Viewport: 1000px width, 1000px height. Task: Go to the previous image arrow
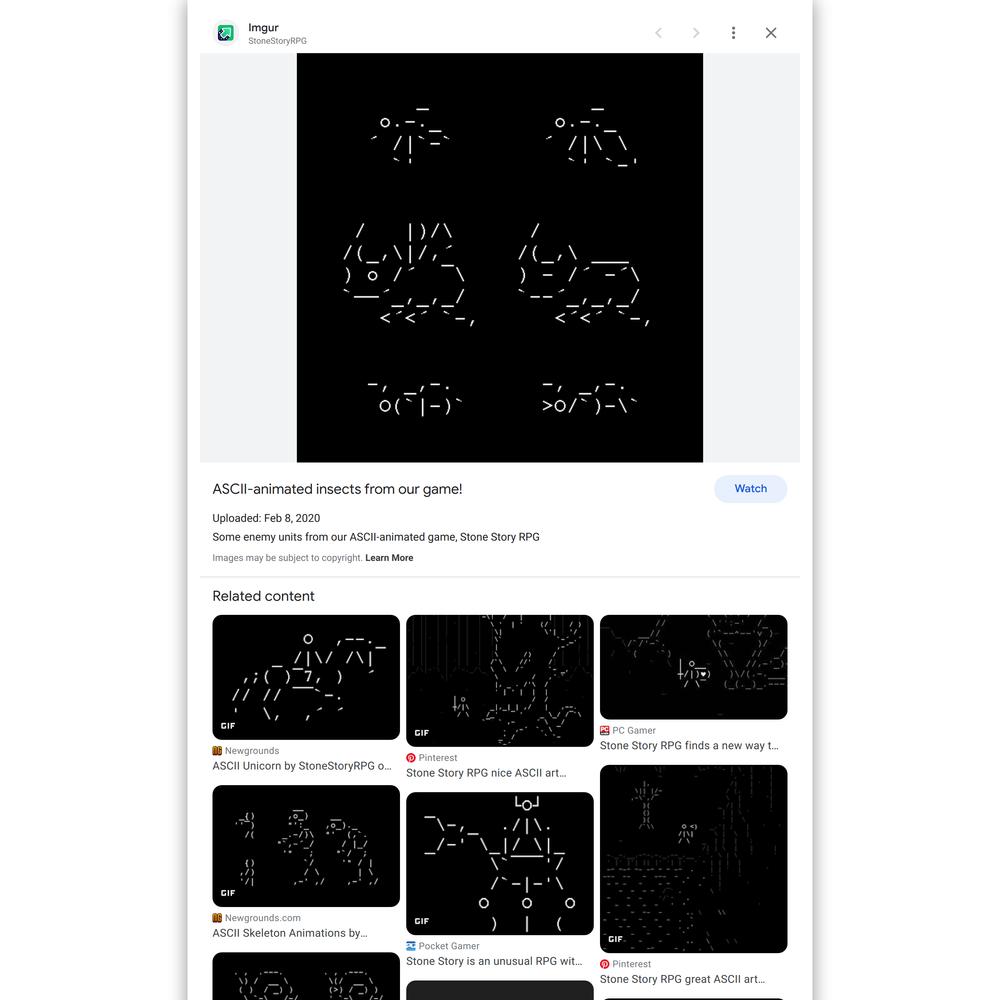pyautogui.click(x=658, y=33)
